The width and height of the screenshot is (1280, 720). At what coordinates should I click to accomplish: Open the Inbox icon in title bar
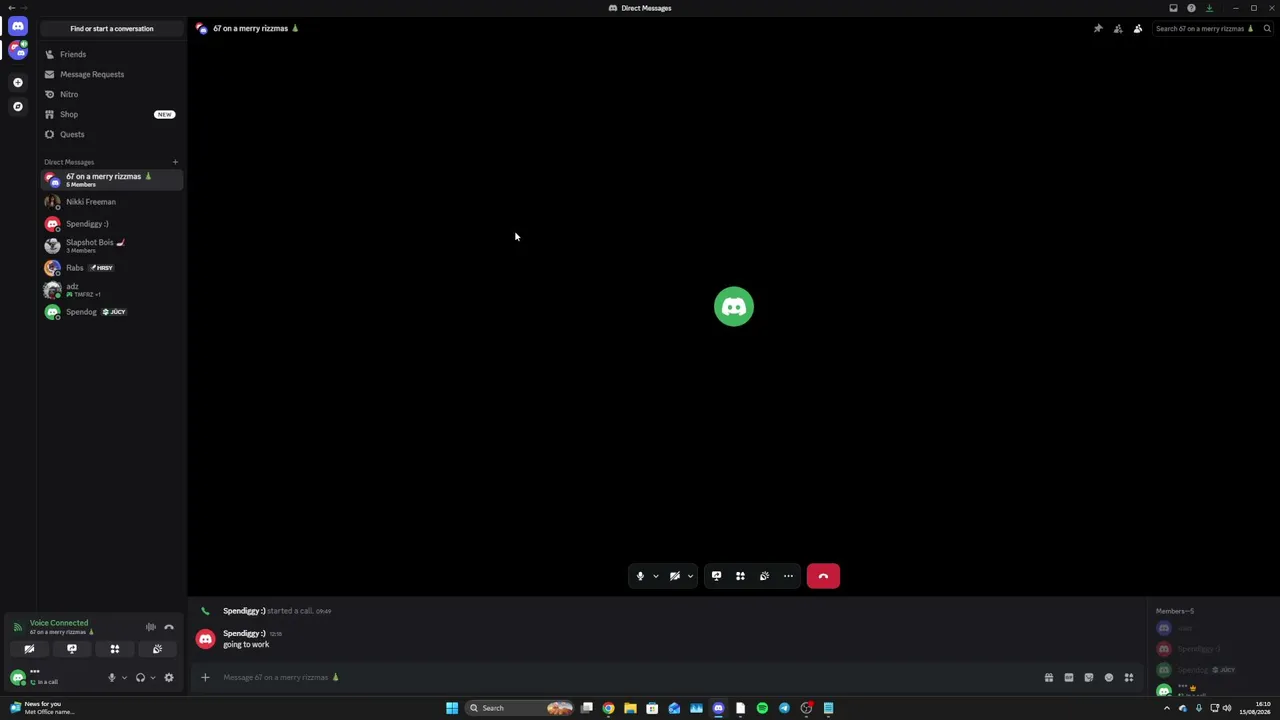click(1173, 8)
